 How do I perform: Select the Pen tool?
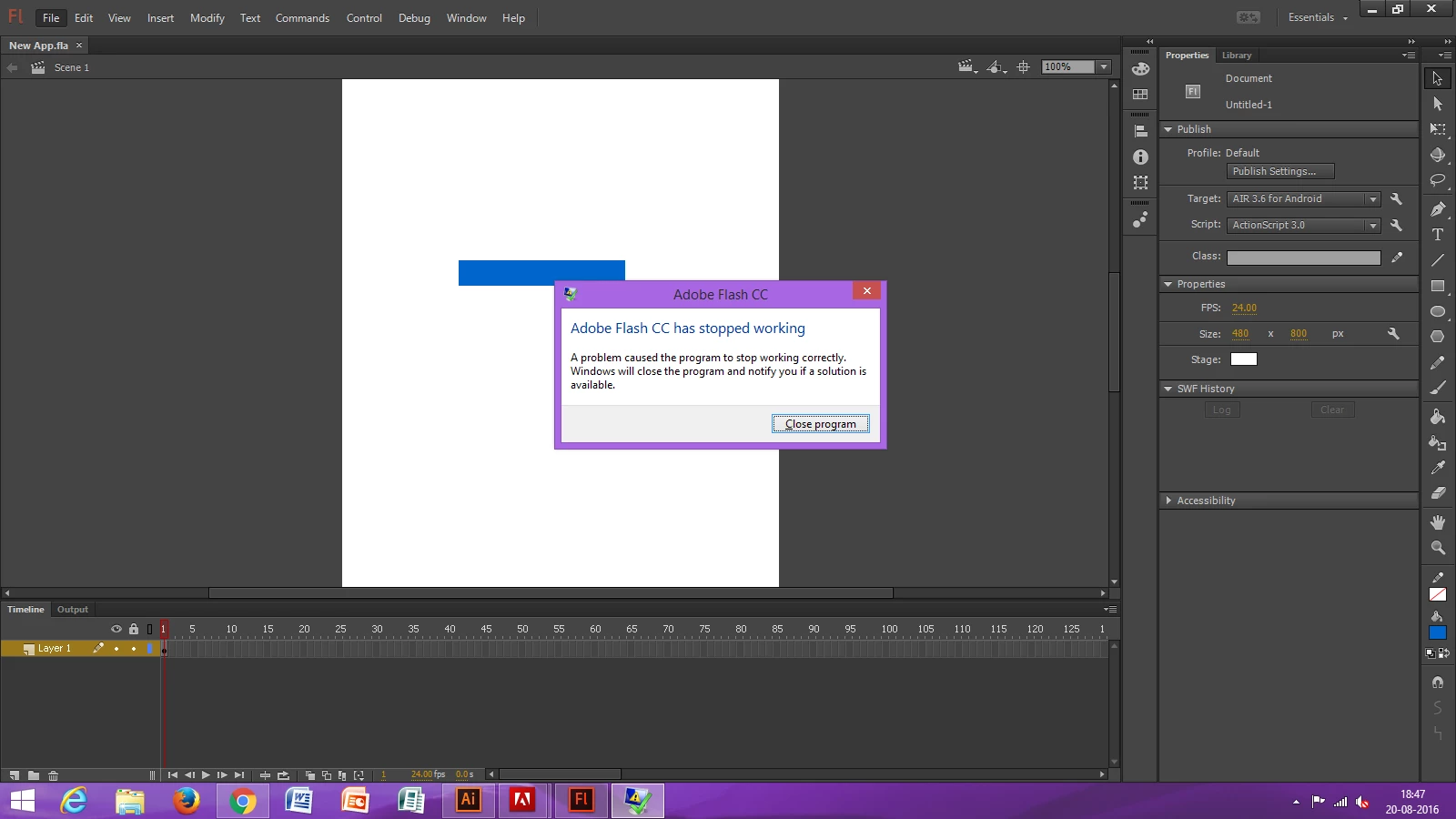(x=1438, y=209)
